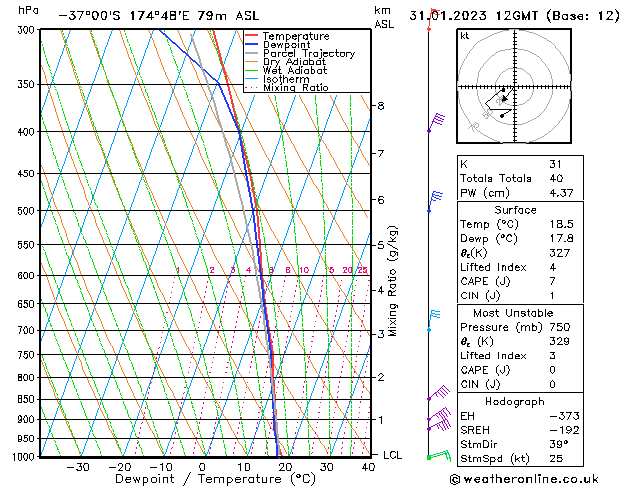Click the 'LCL' marker label
This screenshot has height=486, width=629.
(393, 456)
